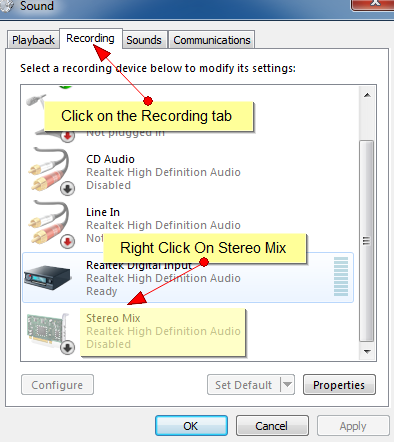Click the Properties button
This screenshot has height=442, width=394.
coord(339,385)
